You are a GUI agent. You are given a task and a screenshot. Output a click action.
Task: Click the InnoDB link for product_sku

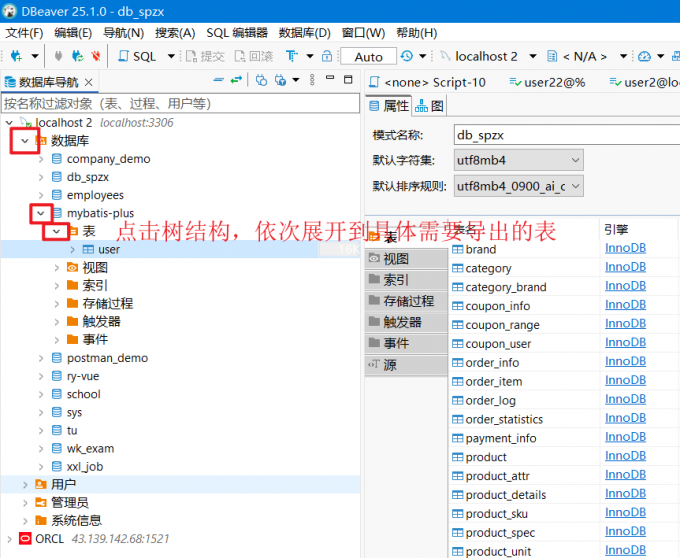coord(625,512)
